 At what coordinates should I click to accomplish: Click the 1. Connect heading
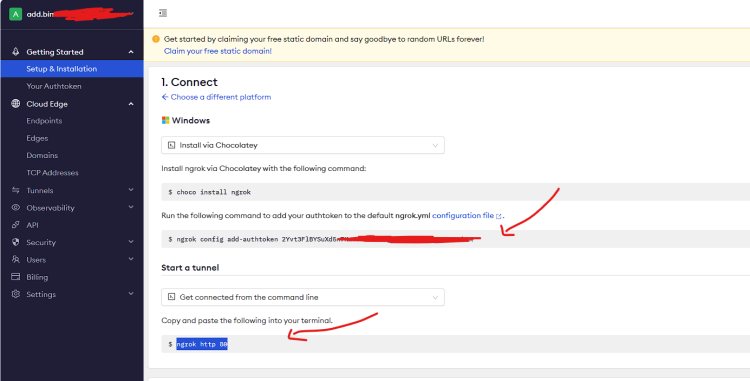tap(189, 82)
